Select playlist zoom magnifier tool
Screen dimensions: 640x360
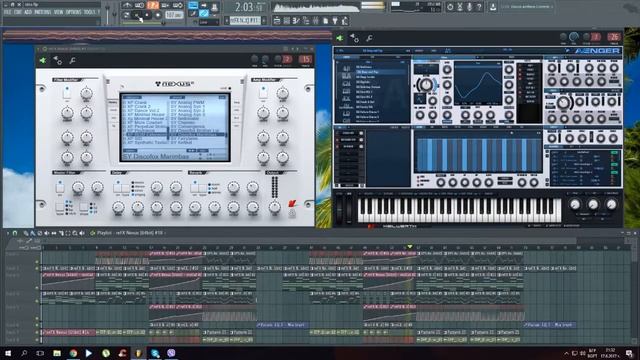pos(75,233)
